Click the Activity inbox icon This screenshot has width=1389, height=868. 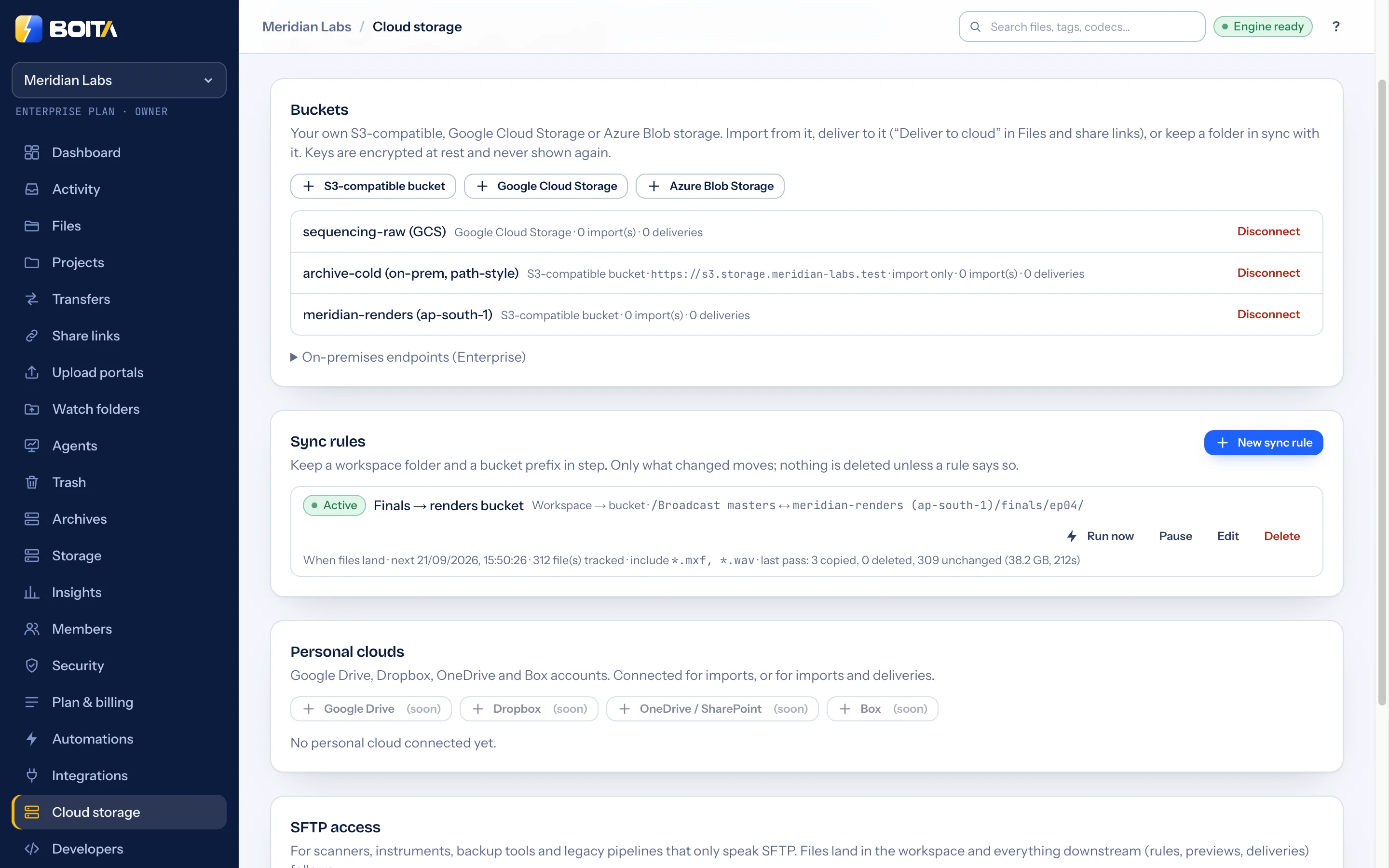[x=31, y=189]
